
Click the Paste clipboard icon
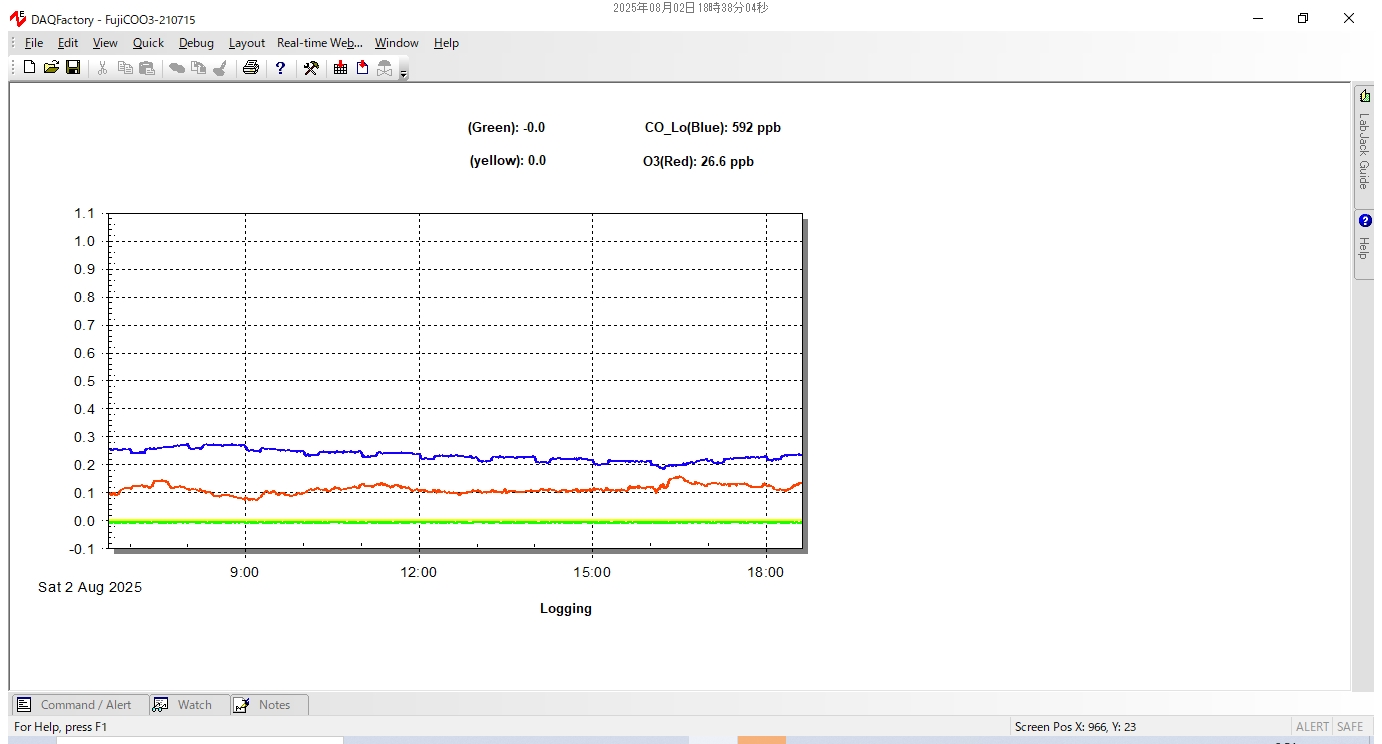point(147,67)
